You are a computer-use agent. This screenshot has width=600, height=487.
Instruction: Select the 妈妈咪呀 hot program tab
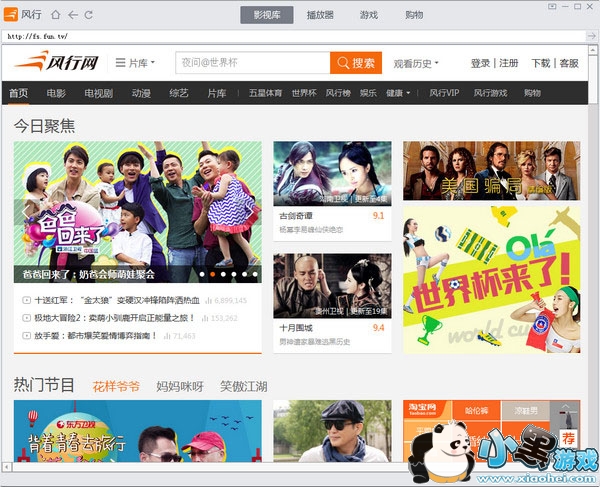pyautogui.click(x=179, y=386)
